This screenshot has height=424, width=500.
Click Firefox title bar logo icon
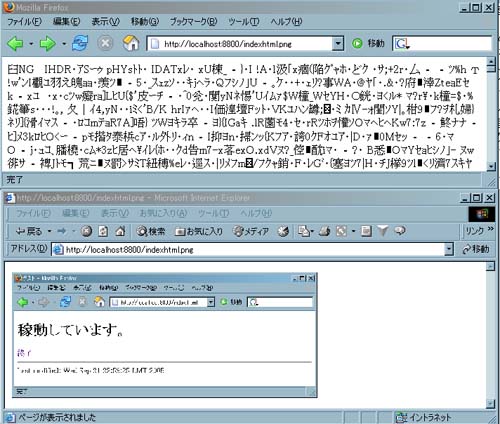[9, 7]
